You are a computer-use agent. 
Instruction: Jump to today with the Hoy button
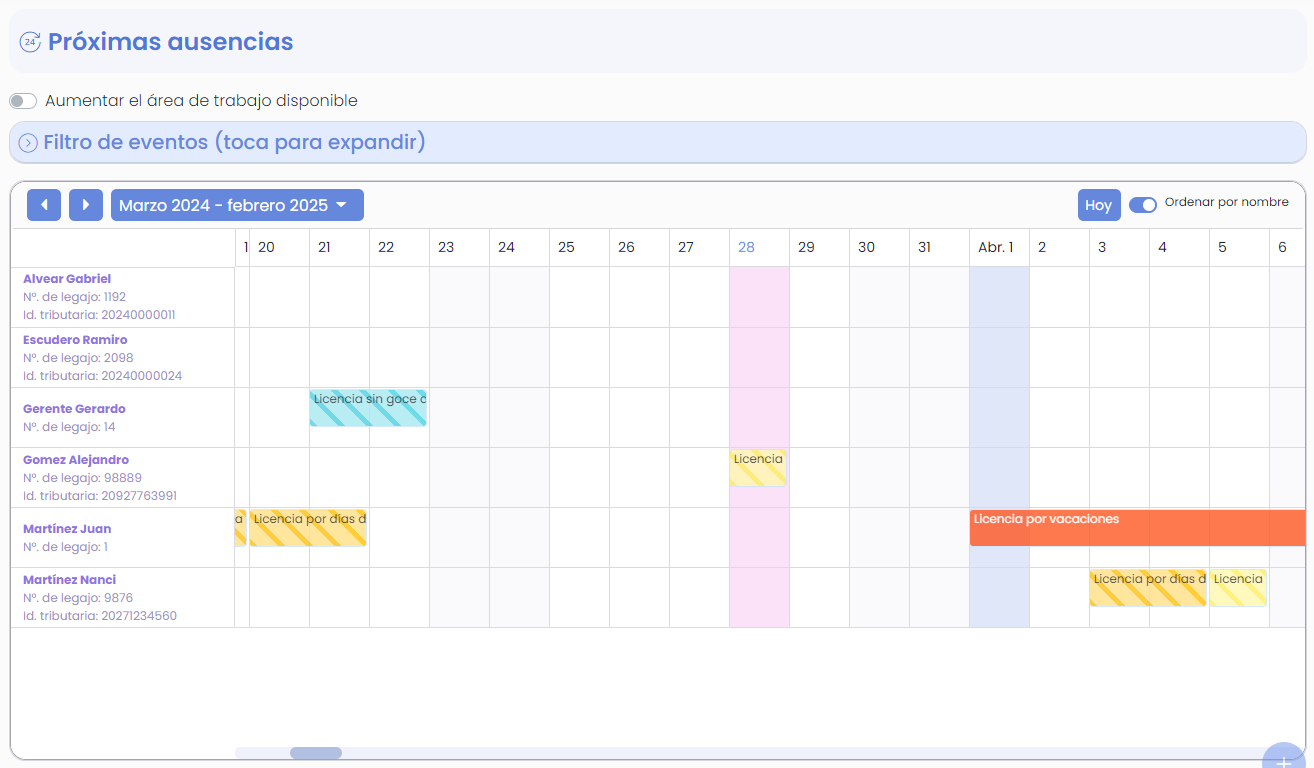(x=1098, y=205)
